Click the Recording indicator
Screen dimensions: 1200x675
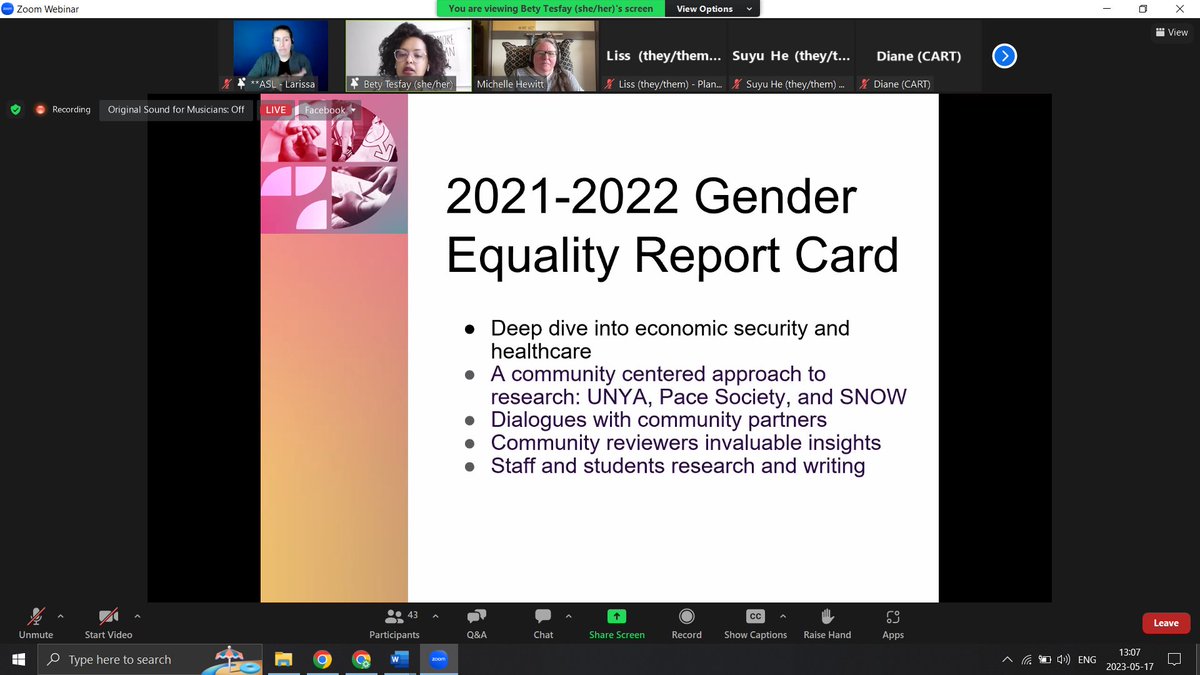pyautogui.click(x=62, y=109)
